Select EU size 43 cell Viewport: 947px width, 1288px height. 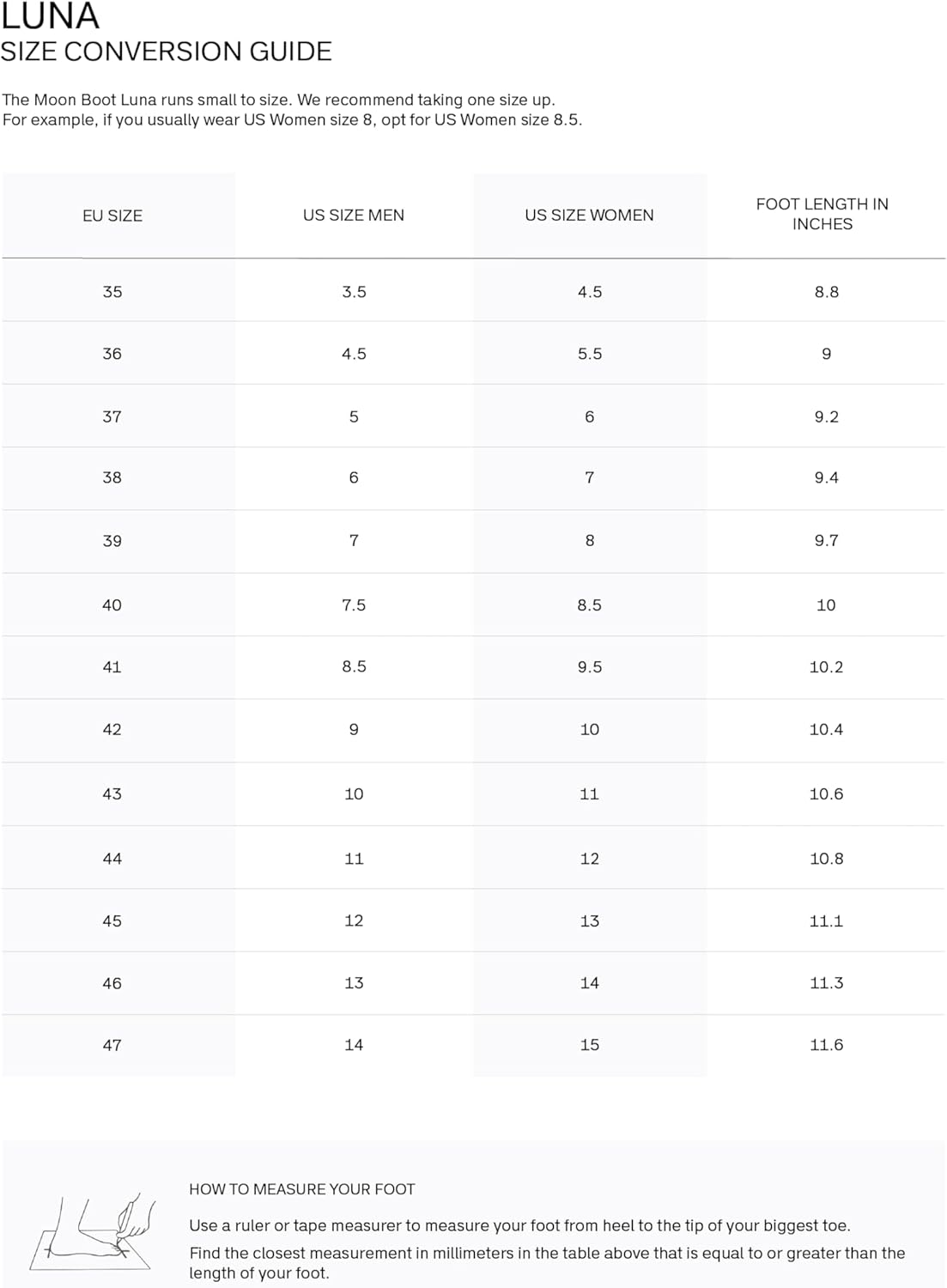click(x=112, y=794)
